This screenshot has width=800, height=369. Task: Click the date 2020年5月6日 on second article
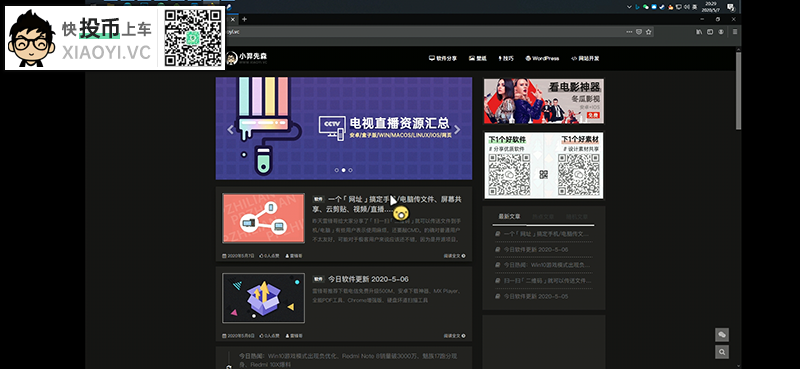[238, 336]
